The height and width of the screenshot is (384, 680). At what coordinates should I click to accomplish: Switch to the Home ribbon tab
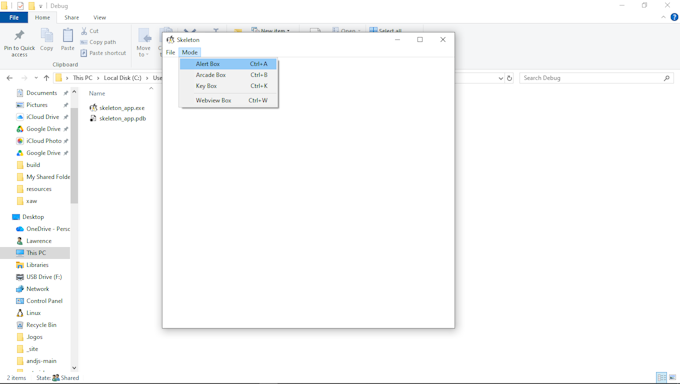coord(42,18)
